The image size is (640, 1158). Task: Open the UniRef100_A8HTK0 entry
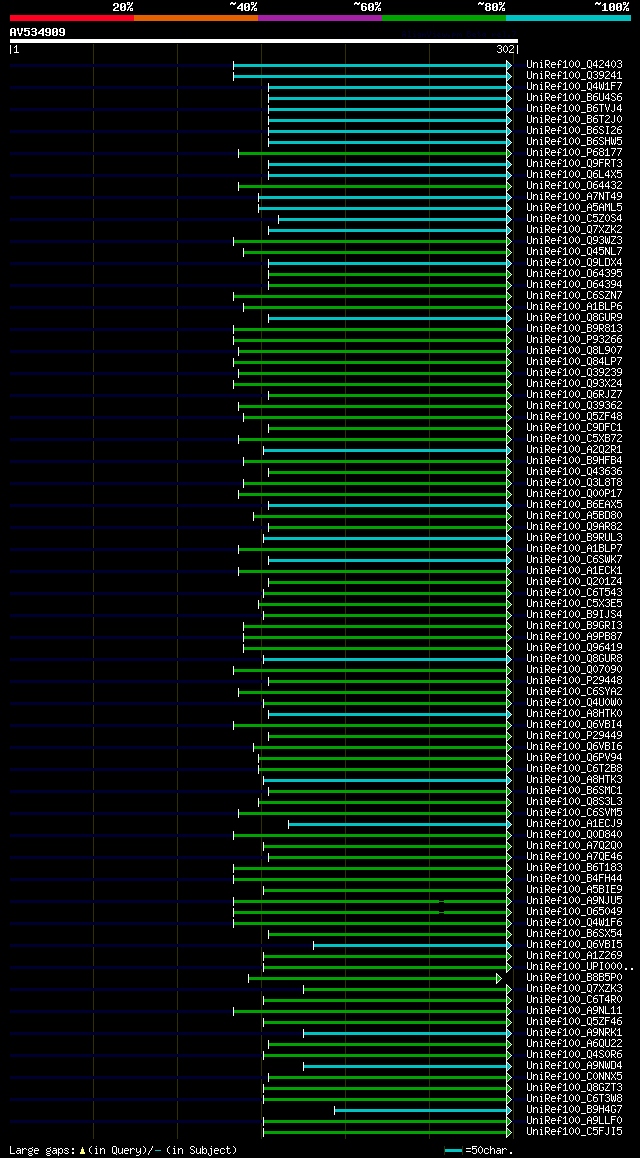click(x=574, y=715)
